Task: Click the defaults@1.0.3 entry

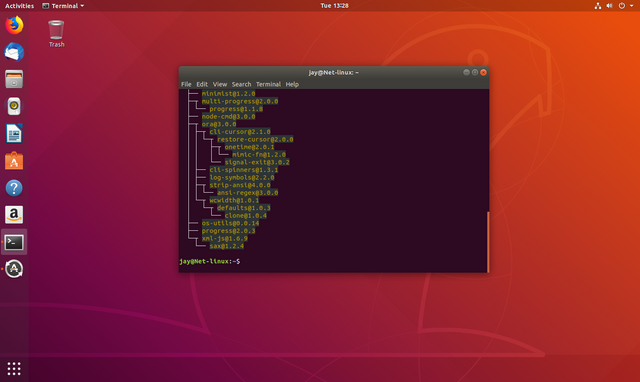Action: tap(244, 208)
